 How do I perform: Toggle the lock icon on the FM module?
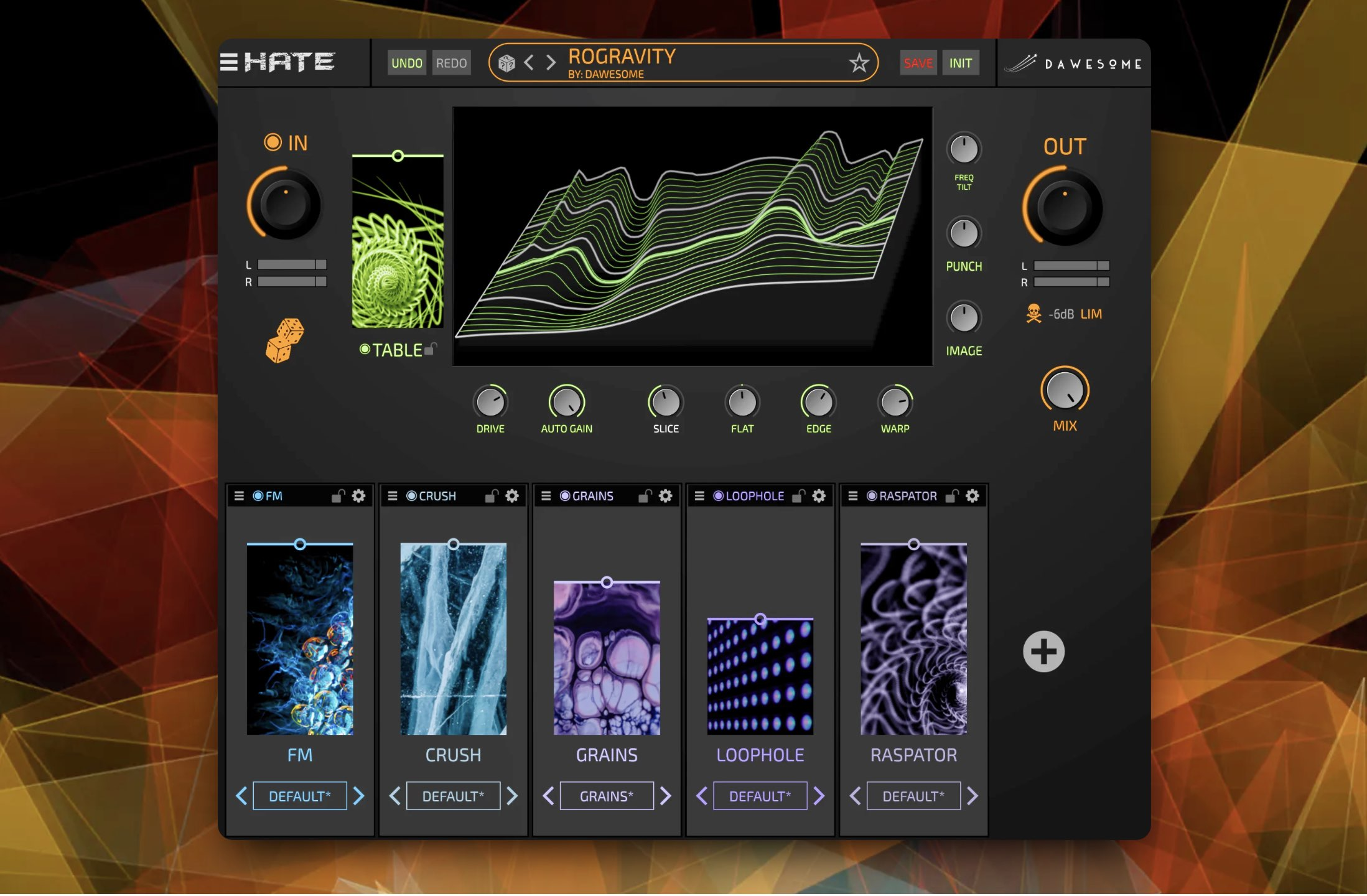(x=338, y=496)
